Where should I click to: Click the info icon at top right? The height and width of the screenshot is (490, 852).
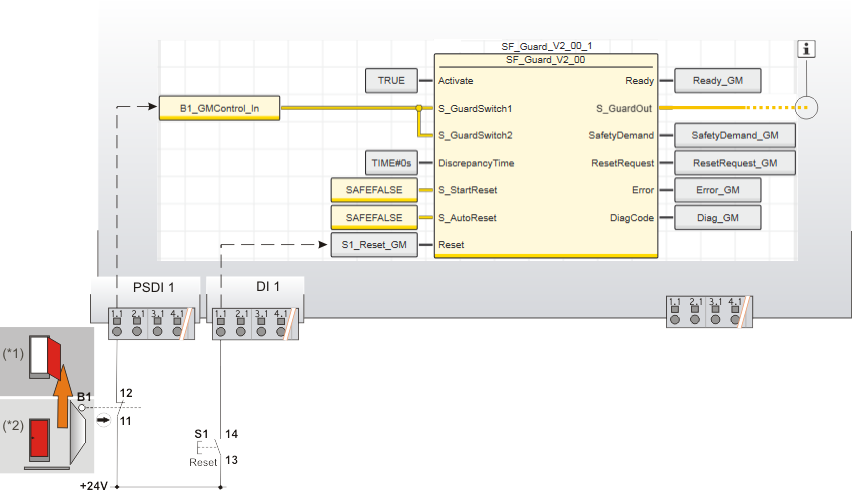(809, 49)
